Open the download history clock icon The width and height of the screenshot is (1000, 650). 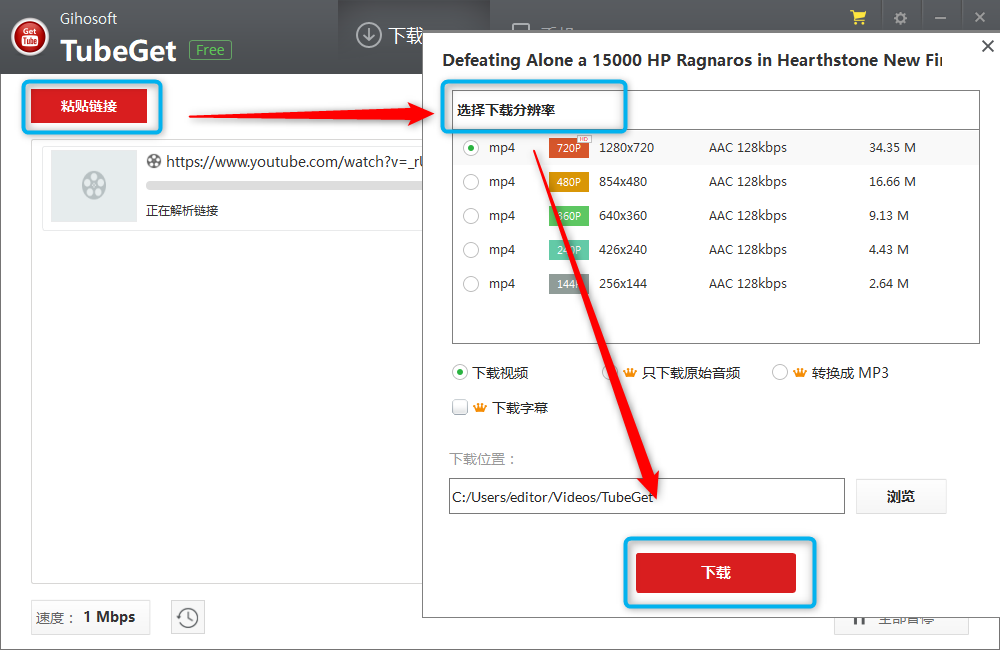pos(188,617)
